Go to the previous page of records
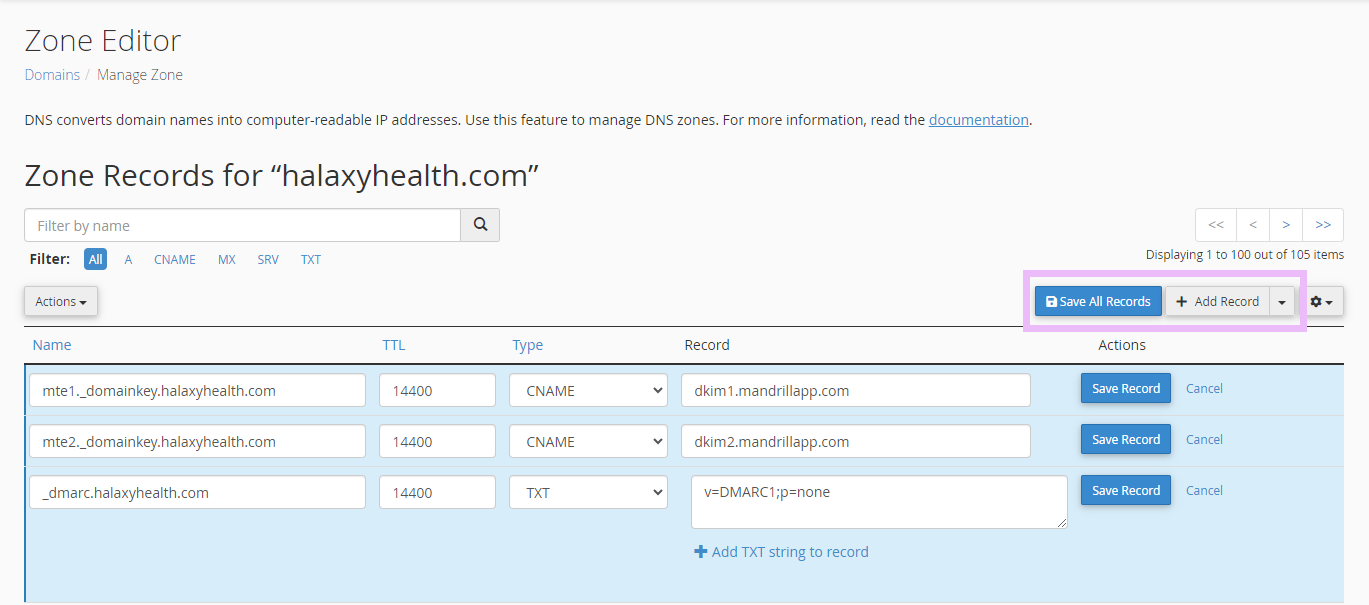The height and width of the screenshot is (605, 1369). [x=1253, y=225]
